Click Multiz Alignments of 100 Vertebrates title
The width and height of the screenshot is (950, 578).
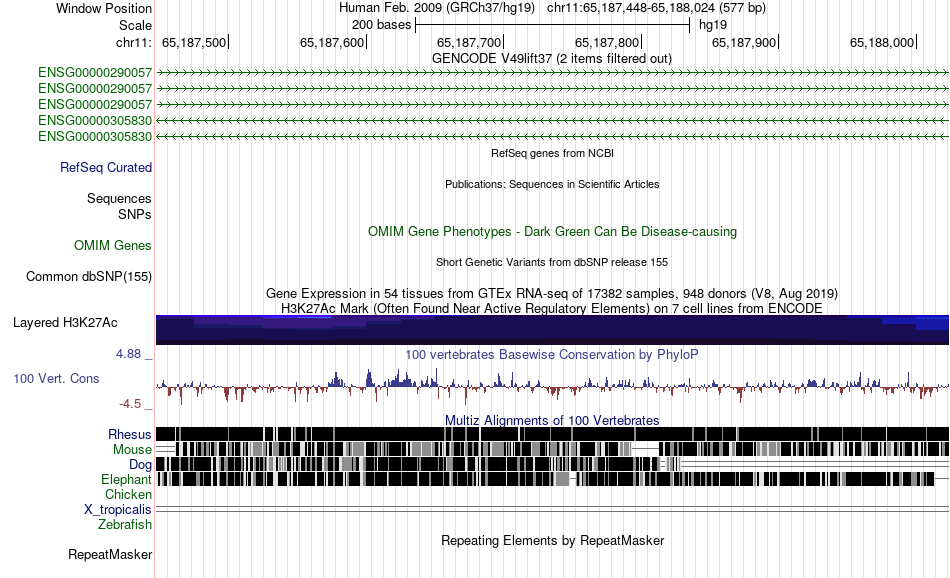[x=552, y=420]
